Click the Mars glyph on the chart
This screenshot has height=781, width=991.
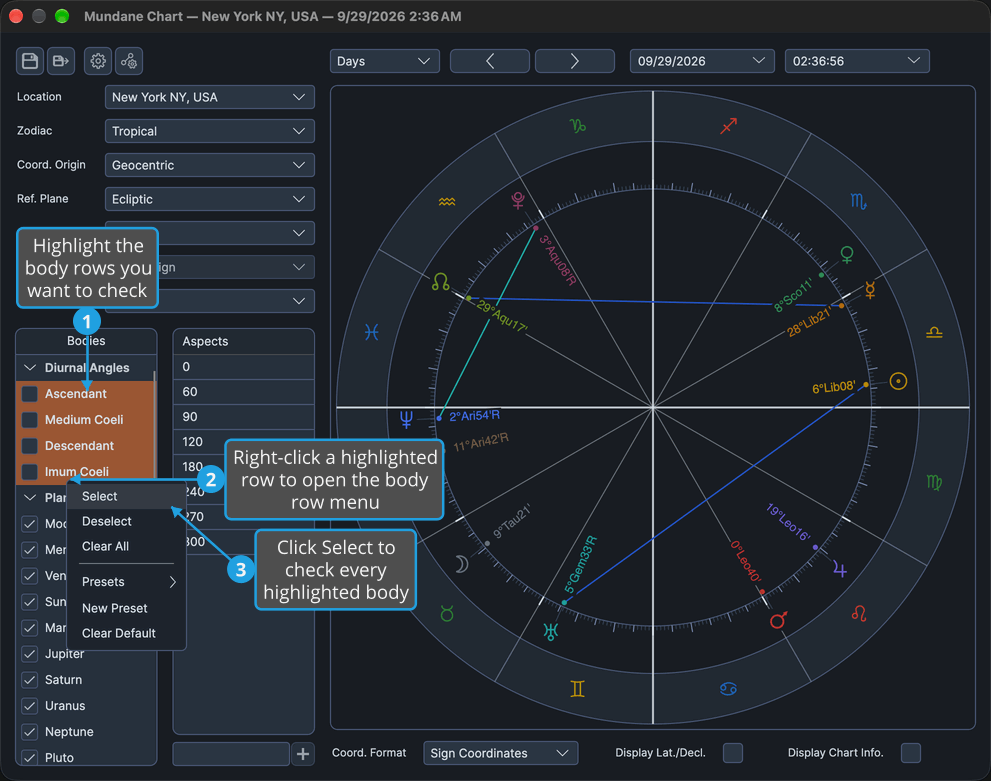[779, 620]
